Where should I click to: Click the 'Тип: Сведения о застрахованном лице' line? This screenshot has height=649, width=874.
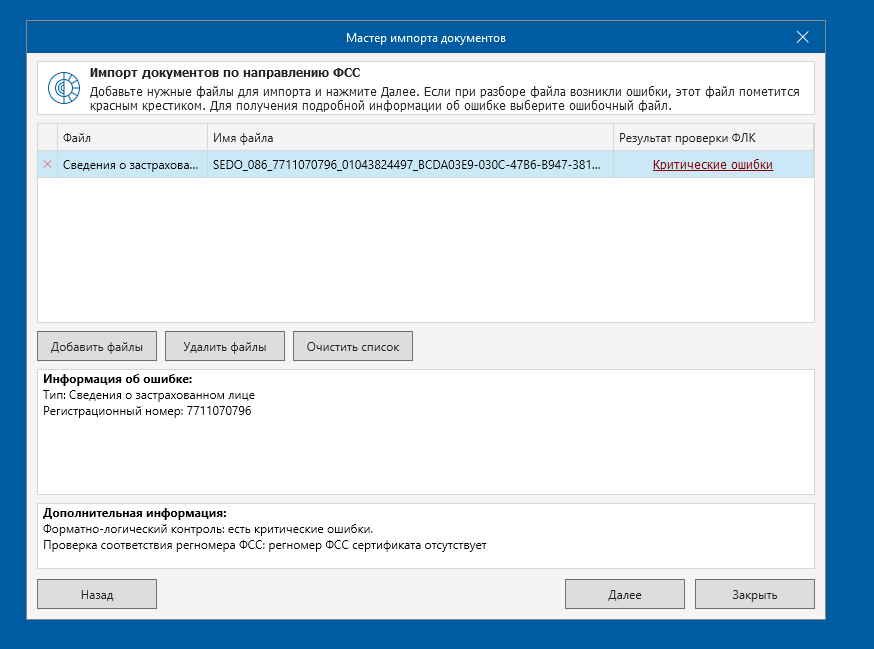click(149, 395)
